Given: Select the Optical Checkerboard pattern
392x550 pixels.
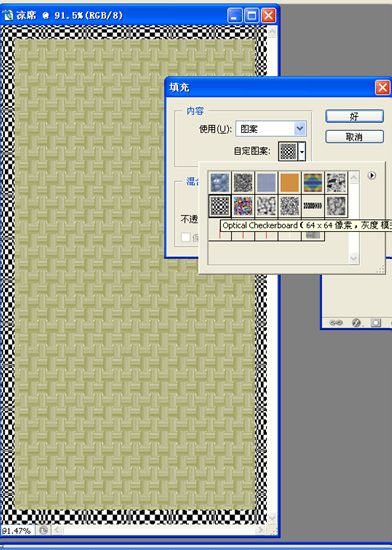Looking at the screenshot, I should [220, 206].
